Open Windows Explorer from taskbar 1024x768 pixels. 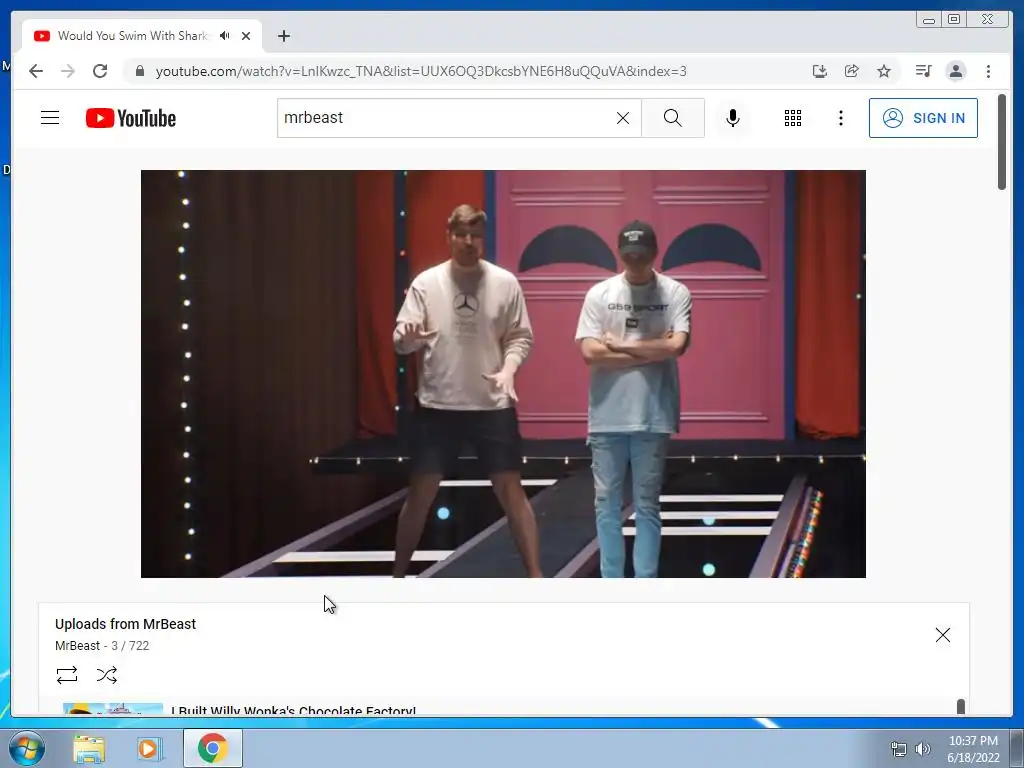[89, 748]
